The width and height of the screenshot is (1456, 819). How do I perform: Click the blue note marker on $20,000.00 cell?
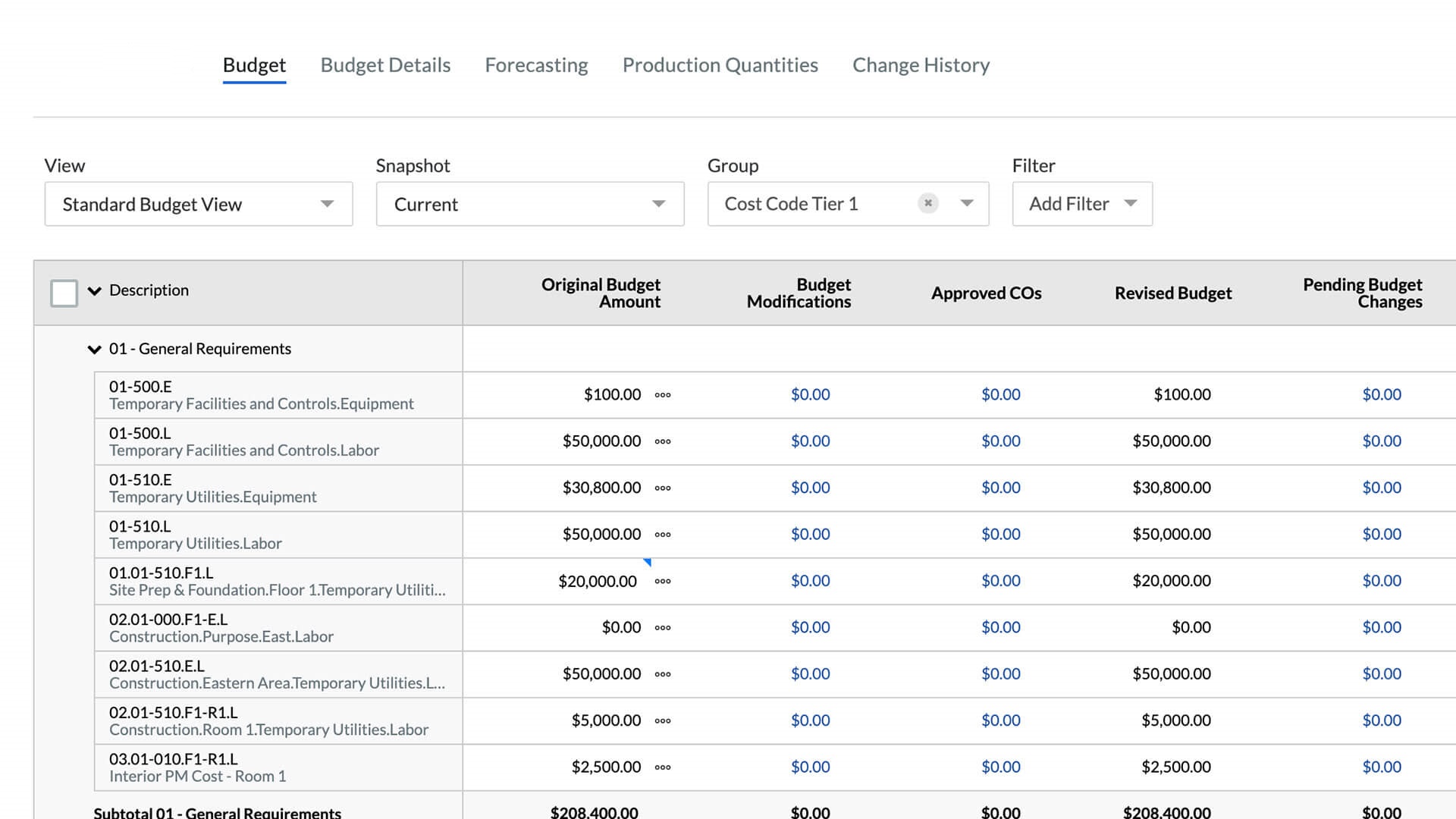[648, 562]
